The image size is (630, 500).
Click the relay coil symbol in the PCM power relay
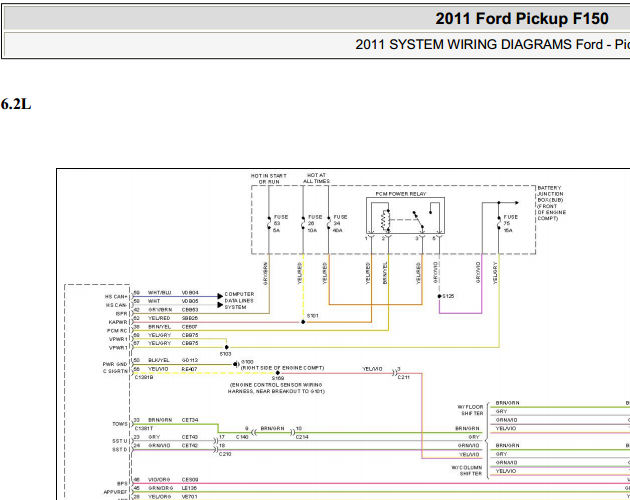tap(385, 220)
